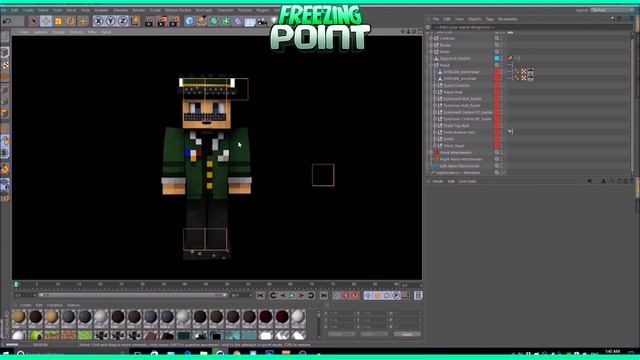The image size is (640, 360).
Task: Click the blue Deformer icon
Action: point(238,21)
